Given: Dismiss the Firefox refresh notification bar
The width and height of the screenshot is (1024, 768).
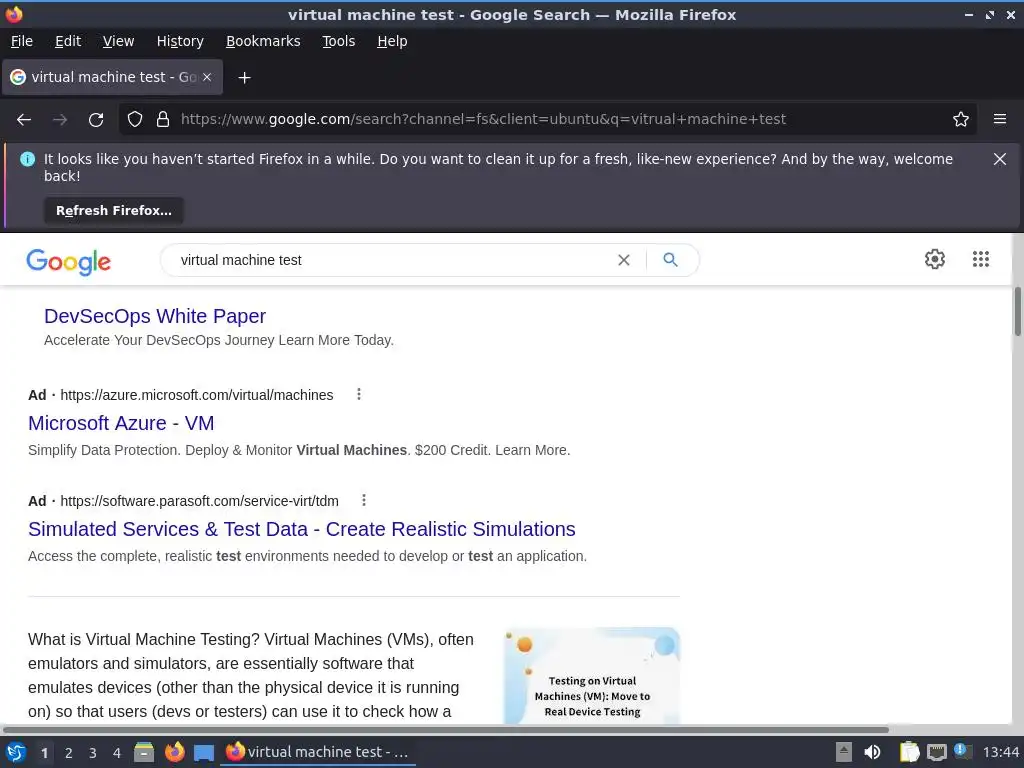Looking at the screenshot, I should tap(1000, 159).
